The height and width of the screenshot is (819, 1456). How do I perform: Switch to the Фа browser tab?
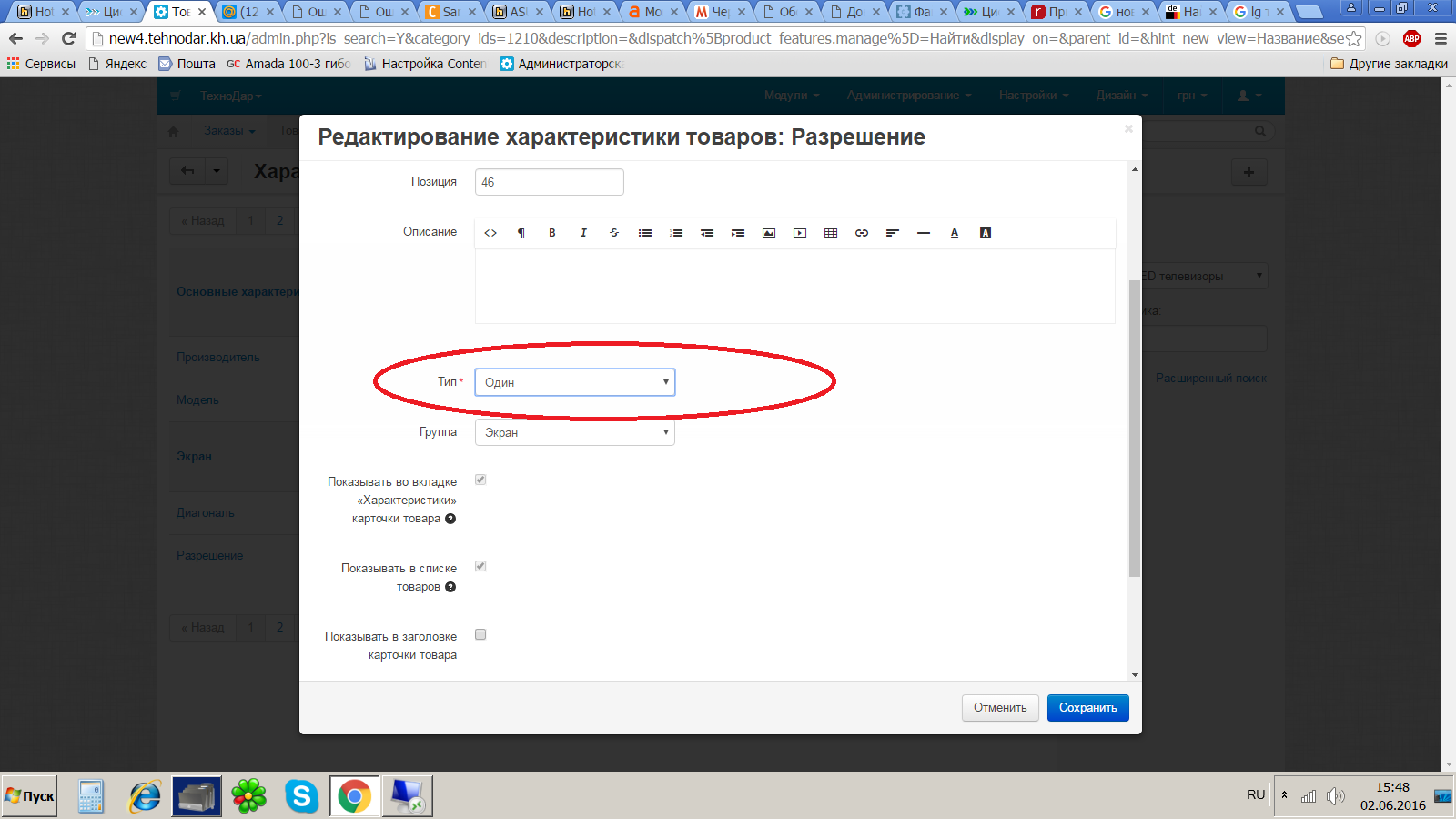[x=922, y=12]
